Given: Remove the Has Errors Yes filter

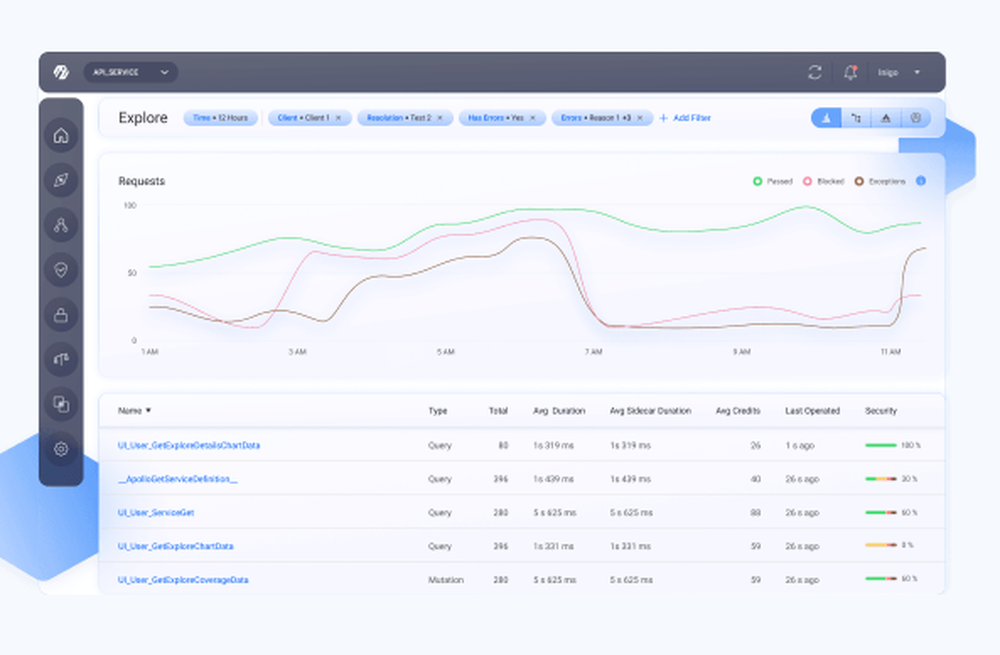Looking at the screenshot, I should tap(533, 118).
